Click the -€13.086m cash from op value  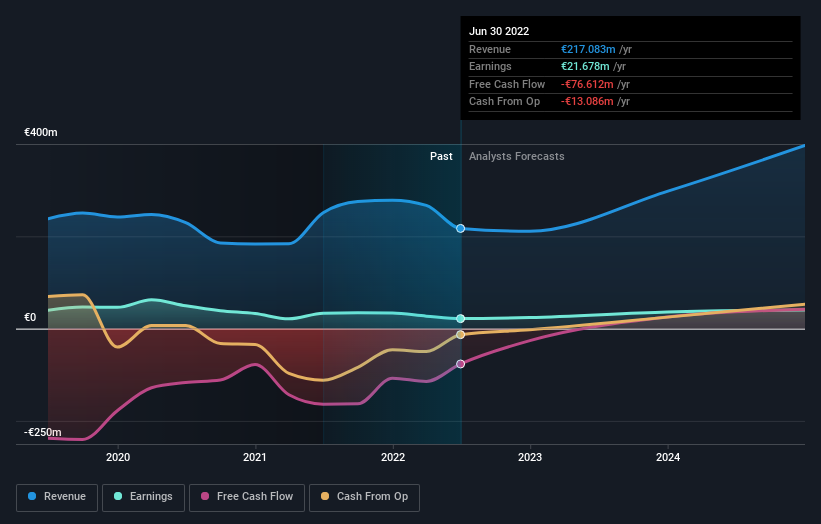pos(587,102)
